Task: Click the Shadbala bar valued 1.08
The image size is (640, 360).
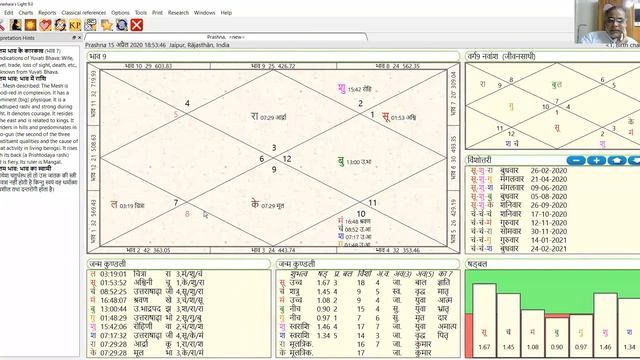Action: [x=532, y=333]
